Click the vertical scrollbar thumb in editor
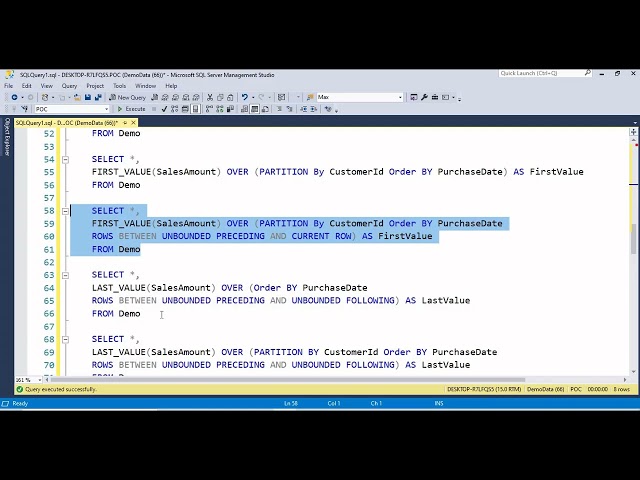 click(633, 239)
